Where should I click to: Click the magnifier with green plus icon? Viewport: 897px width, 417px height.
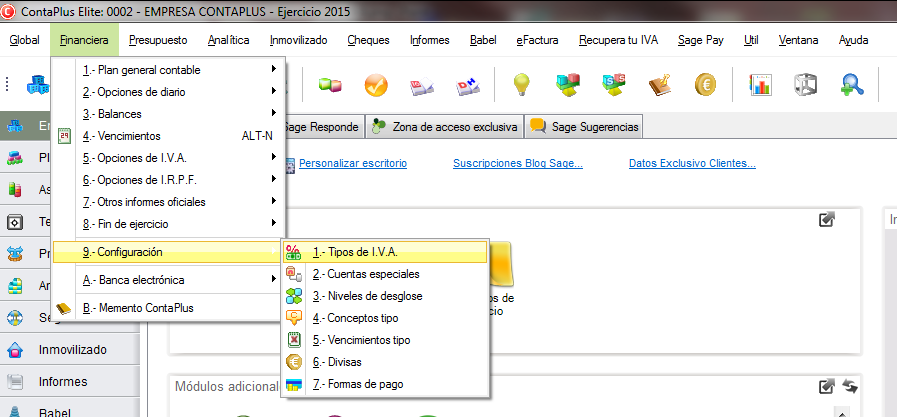click(x=852, y=85)
